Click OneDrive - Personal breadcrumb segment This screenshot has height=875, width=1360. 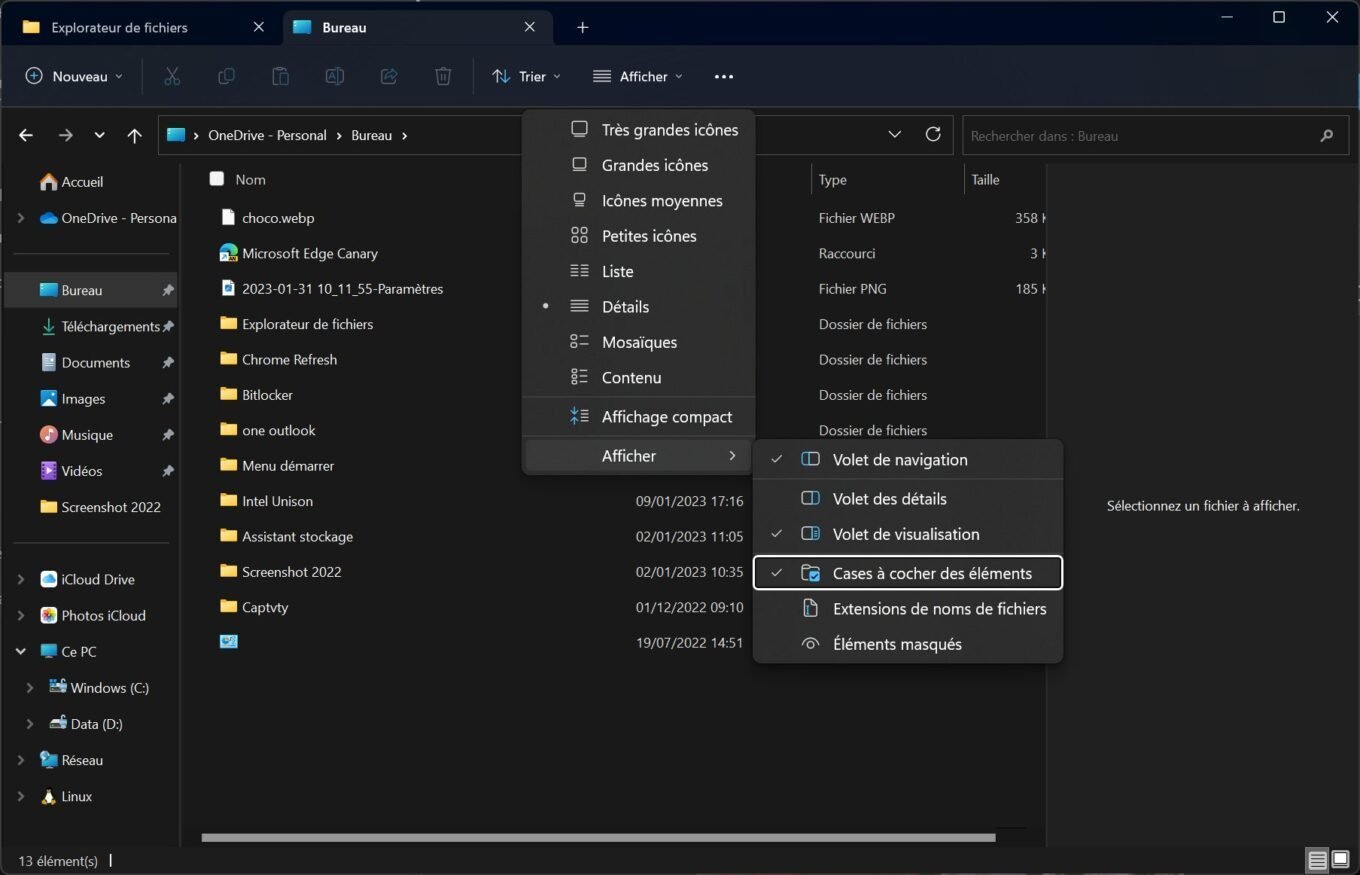267,135
